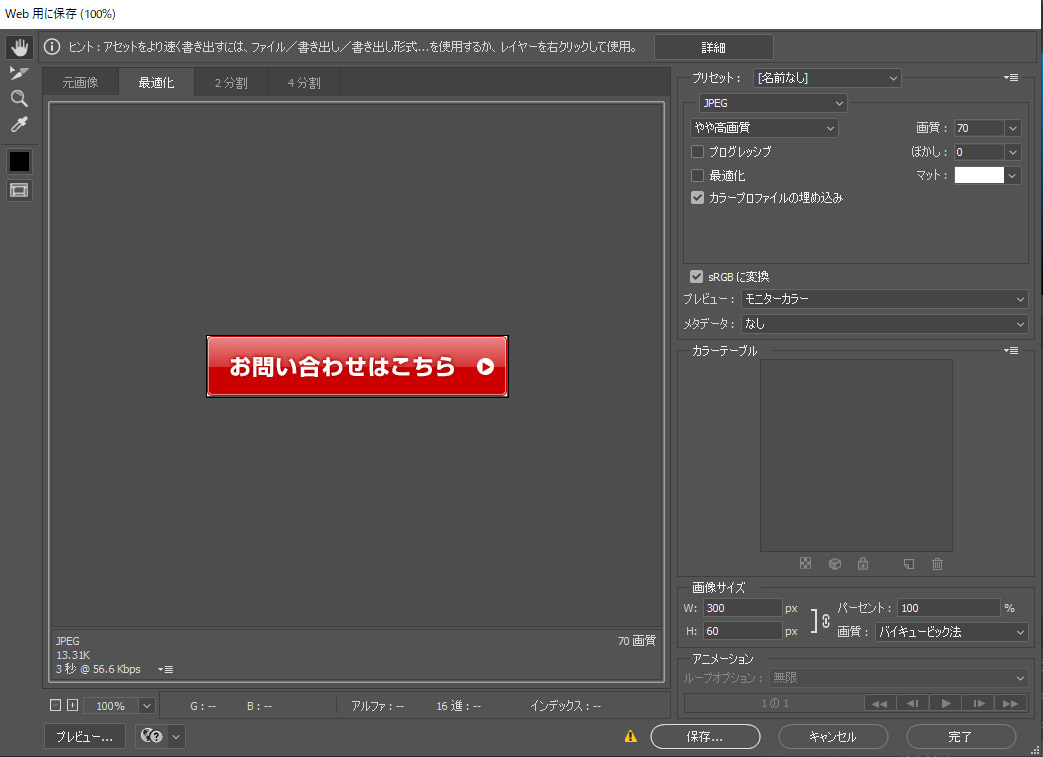Image resolution: width=1043 pixels, height=757 pixels.
Task: Click the 詳細 button
Action: (x=714, y=47)
